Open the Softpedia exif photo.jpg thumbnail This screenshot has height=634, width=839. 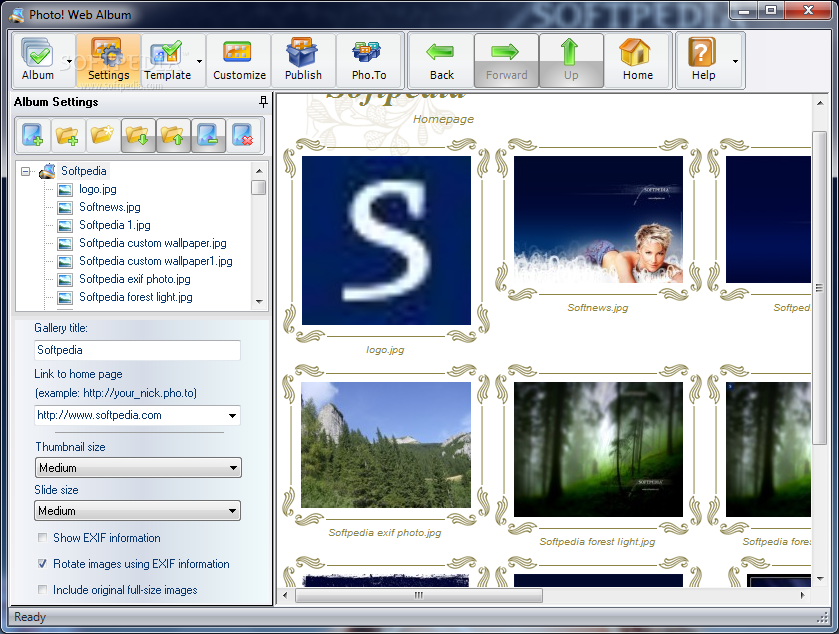(386, 445)
